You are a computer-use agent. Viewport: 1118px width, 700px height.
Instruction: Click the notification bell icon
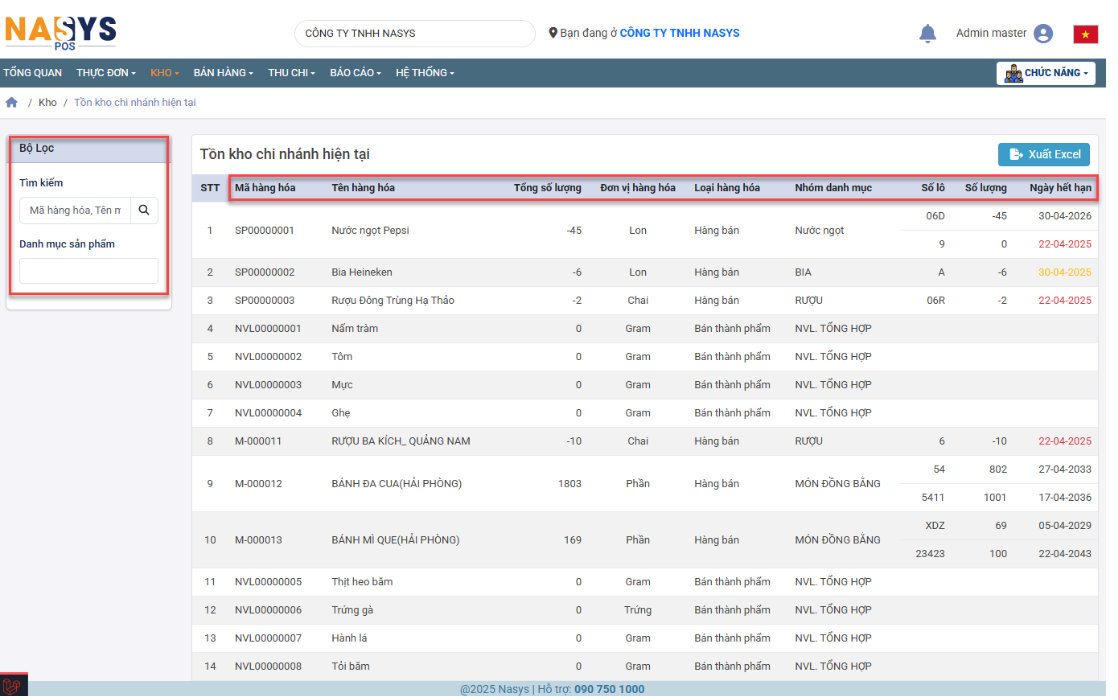(927, 33)
